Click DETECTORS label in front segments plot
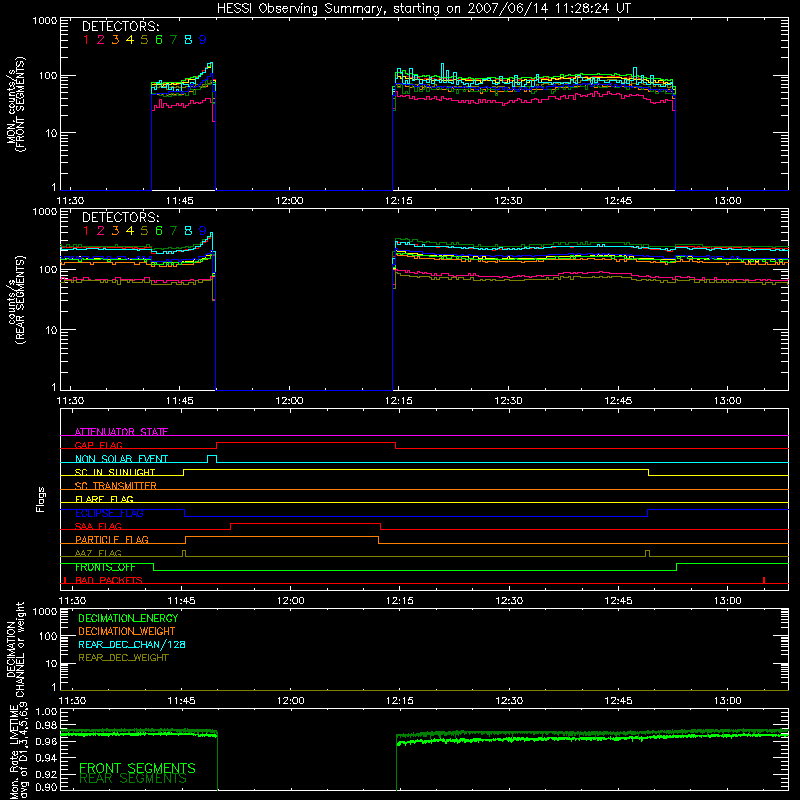This screenshot has height=800, width=800. click(120, 26)
